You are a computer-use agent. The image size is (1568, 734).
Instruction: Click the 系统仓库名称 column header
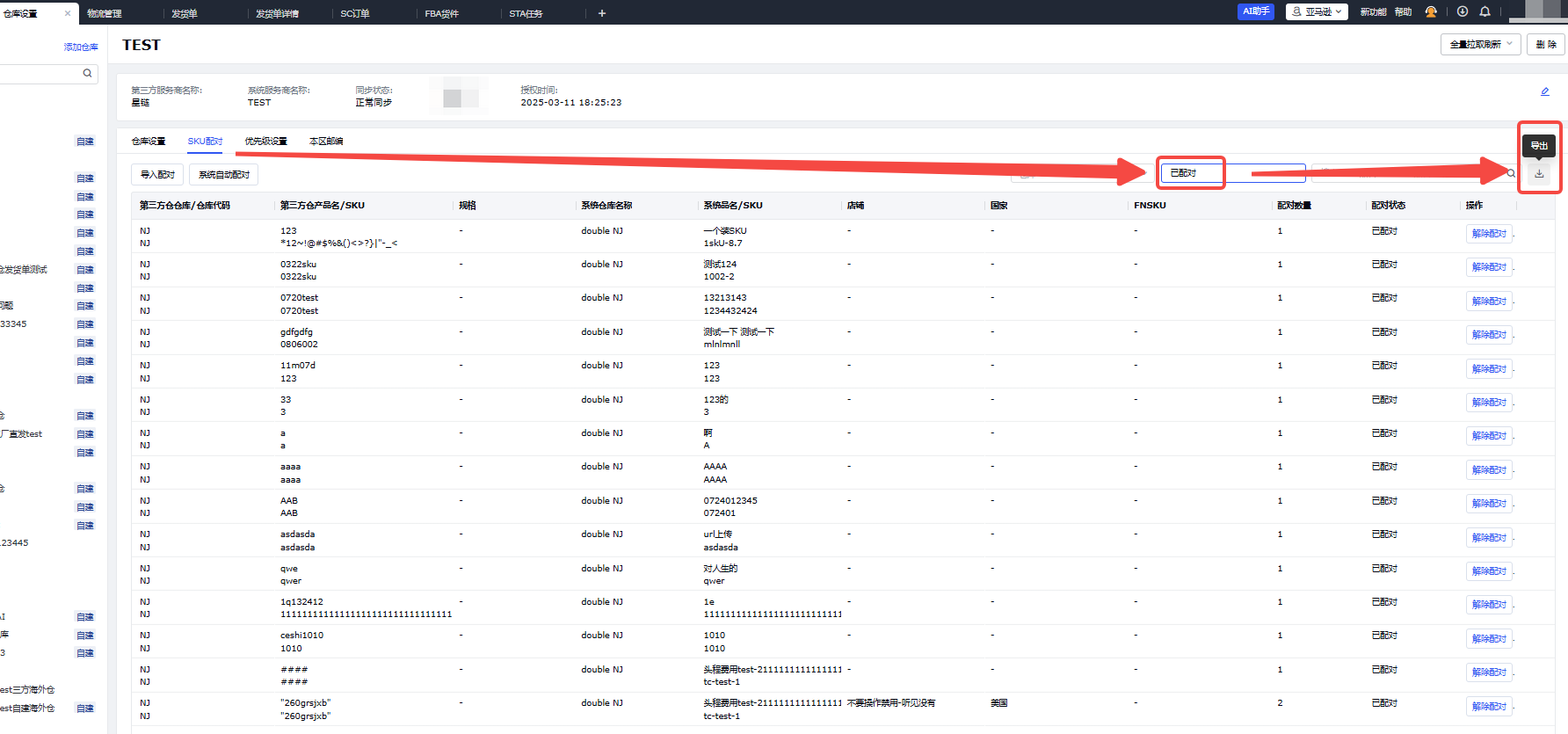(x=606, y=206)
